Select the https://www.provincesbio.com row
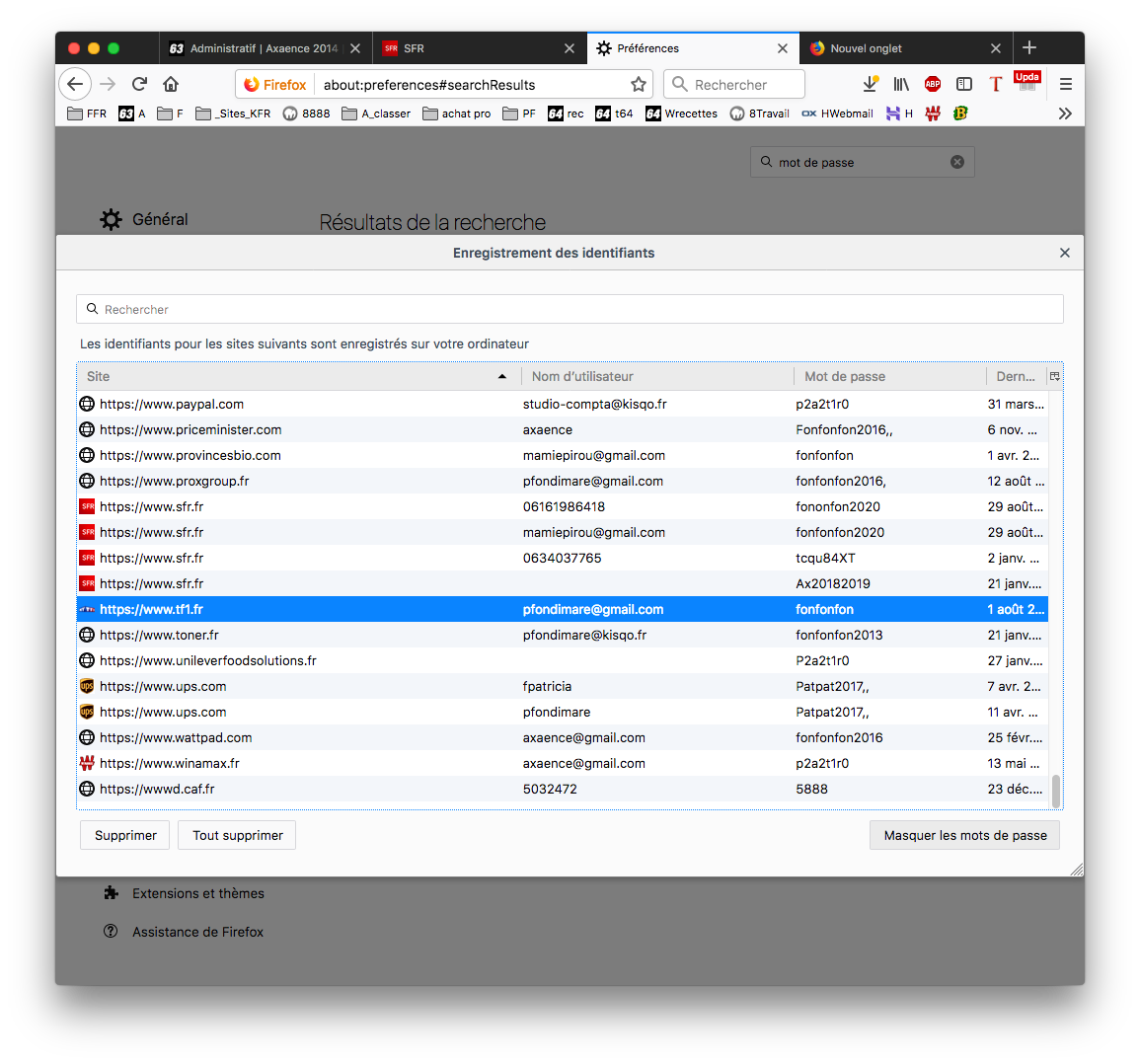 click(x=562, y=455)
